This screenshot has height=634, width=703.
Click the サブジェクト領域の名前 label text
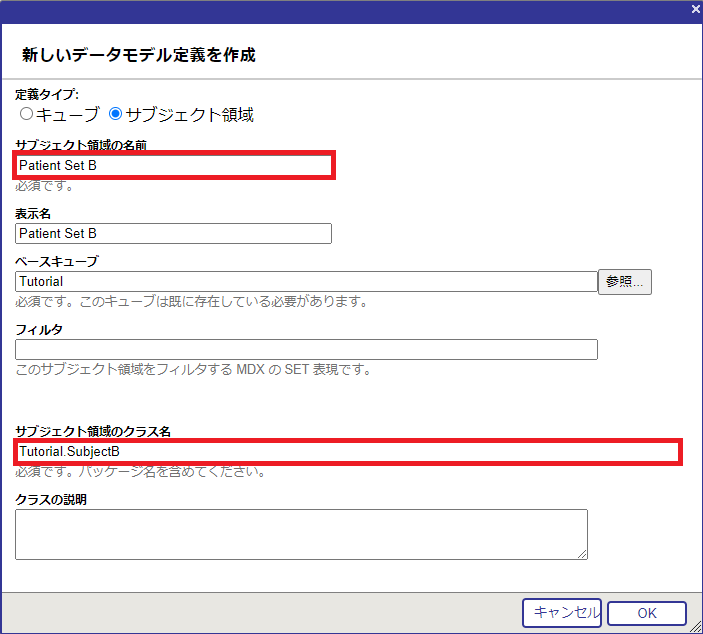tap(81, 145)
